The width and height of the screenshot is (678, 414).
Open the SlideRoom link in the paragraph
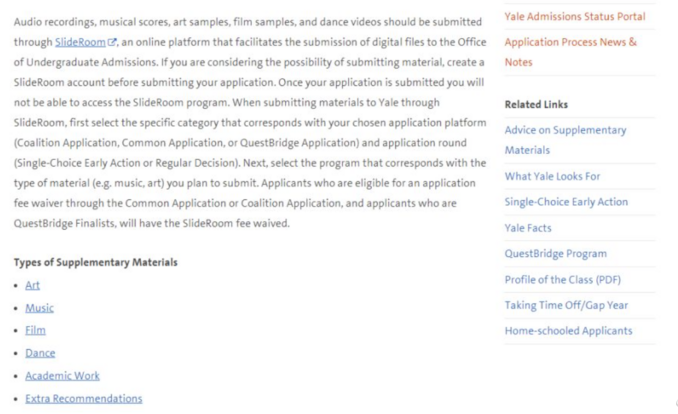click(x=80, y=42)
